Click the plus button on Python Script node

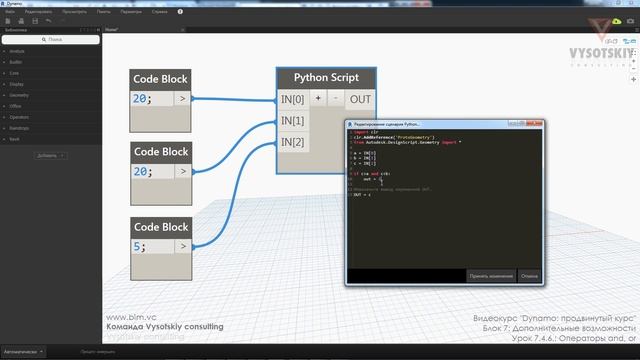[318, 98]
